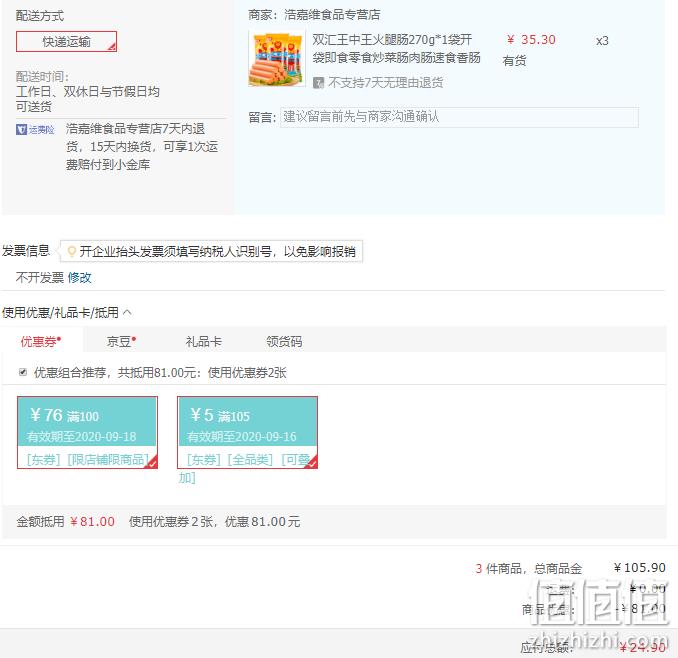678x658 pixels.
Task: Click the 不开发票 invoice status text
Action: coord(40,278)
